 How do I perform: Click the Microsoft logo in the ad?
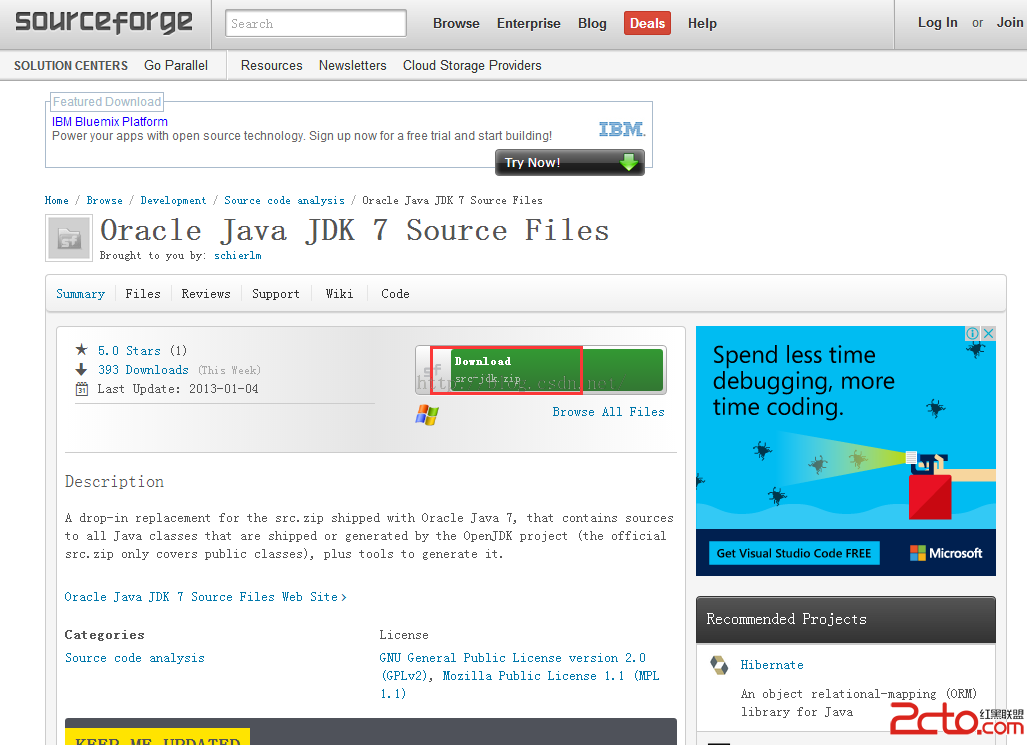946,553
